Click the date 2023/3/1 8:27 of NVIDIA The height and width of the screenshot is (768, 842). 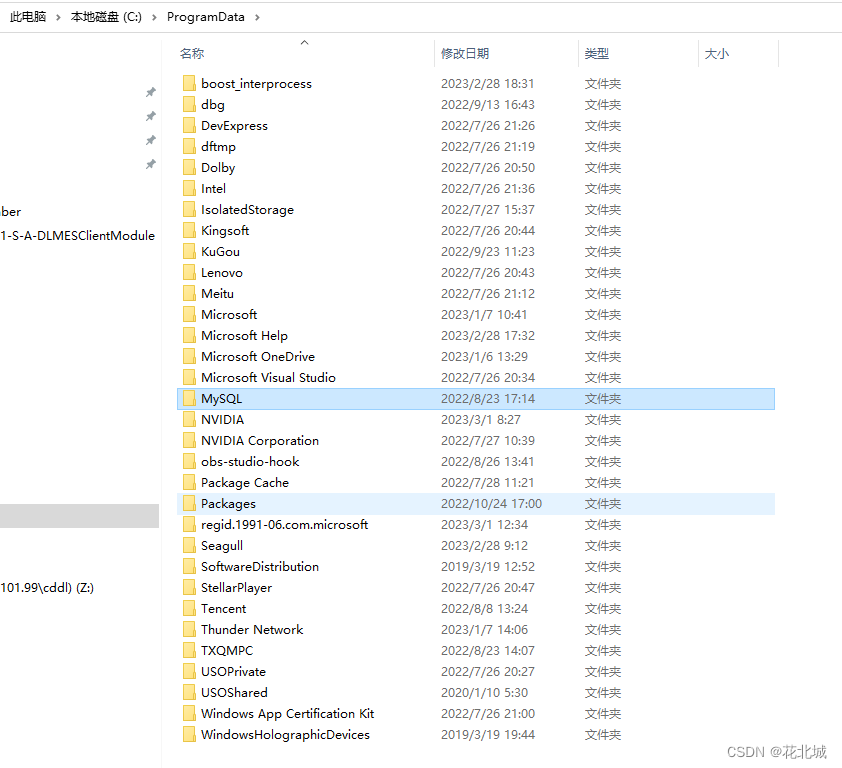coord(481,419)
